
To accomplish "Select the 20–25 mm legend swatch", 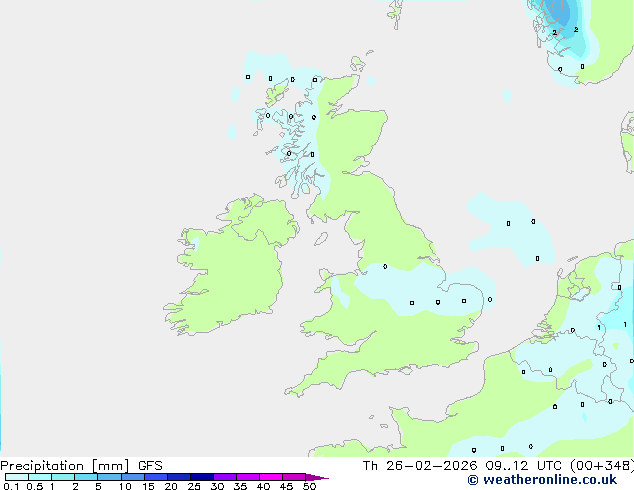I will pos(179,477).
